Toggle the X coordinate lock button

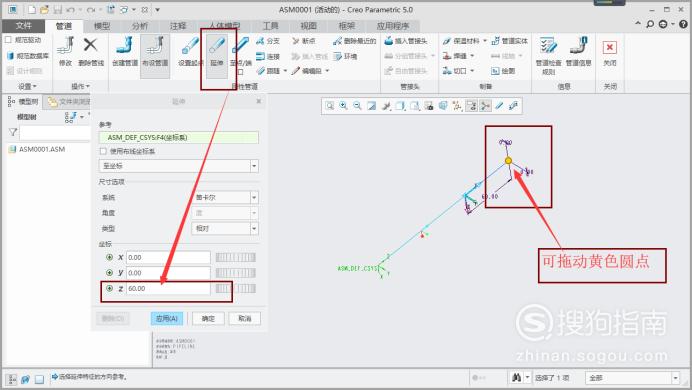[x=109, y=257]
